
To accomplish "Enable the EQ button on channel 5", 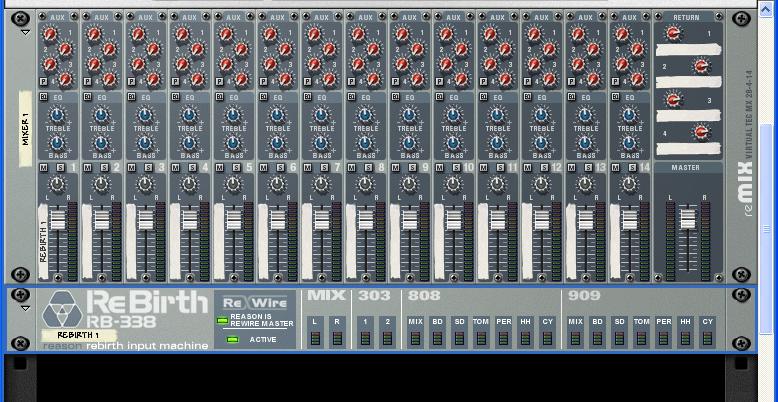I will (x=219, y=97).
